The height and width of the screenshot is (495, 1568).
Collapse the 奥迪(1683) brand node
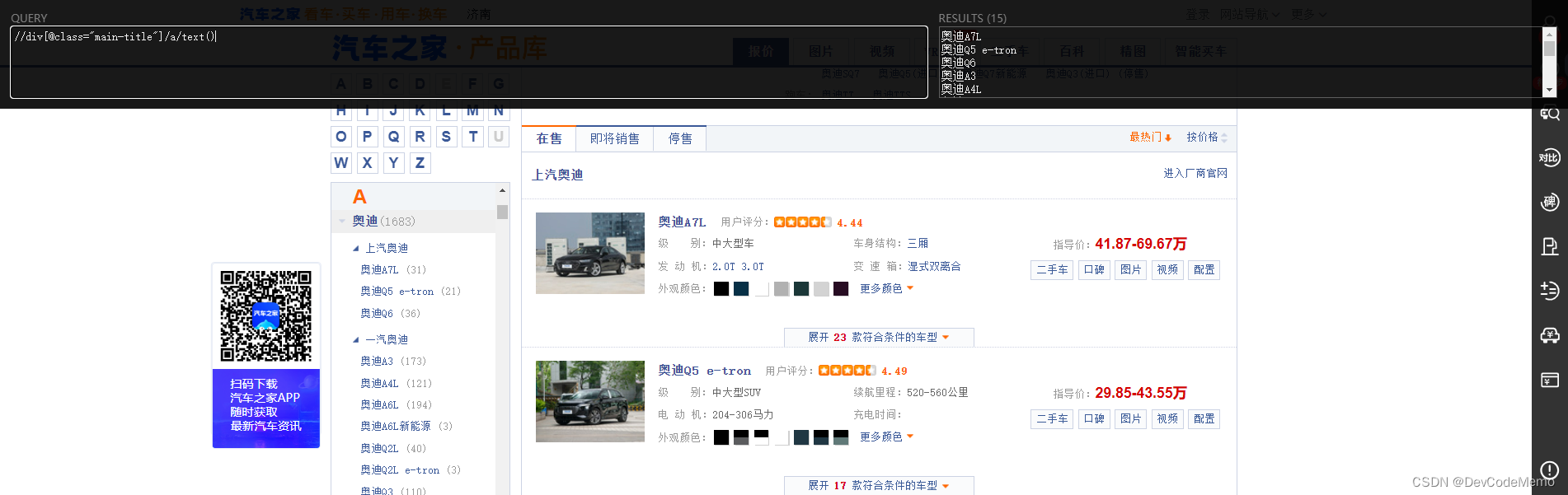(342, 221)
